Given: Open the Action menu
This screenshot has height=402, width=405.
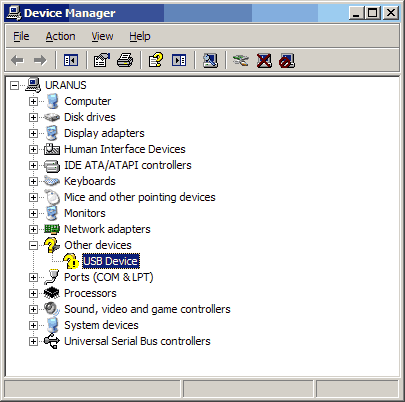Looking at the screenshot, I should coord(60,36).
